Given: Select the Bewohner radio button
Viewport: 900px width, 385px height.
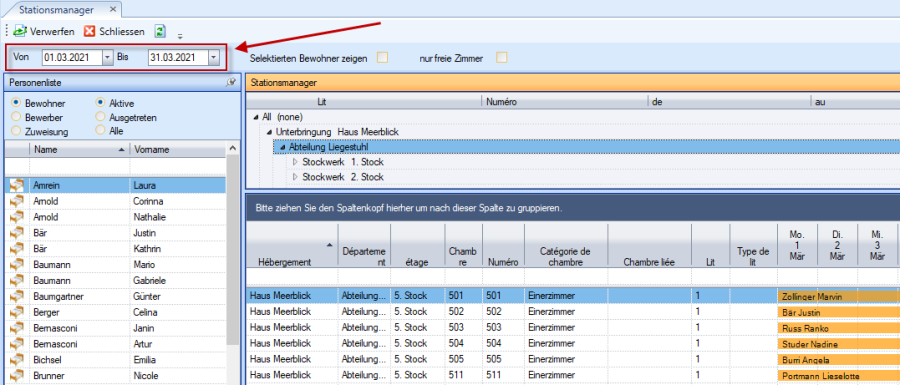Looking at the screenshot, I should point(16,103).
